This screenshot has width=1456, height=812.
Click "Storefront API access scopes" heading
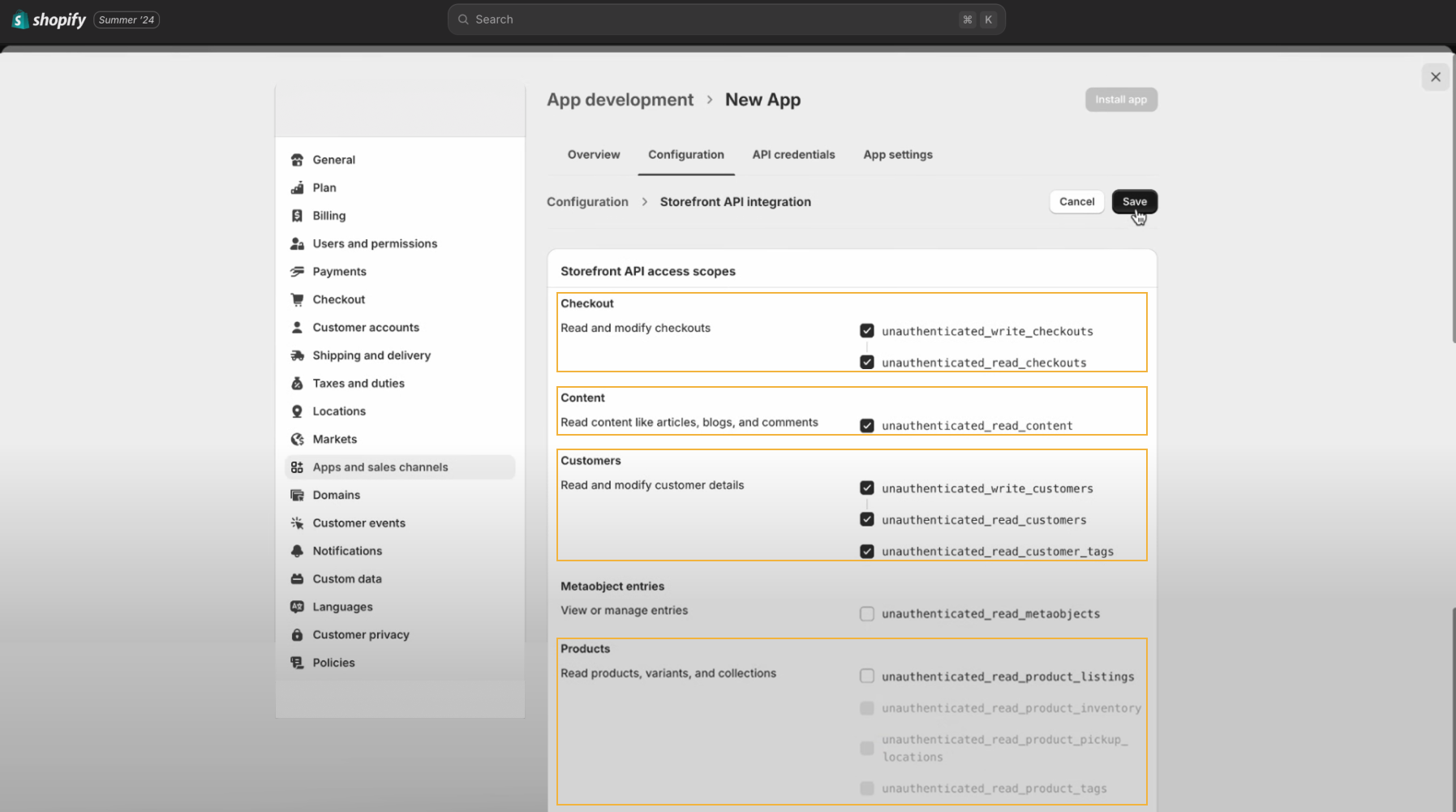point(648,271)
